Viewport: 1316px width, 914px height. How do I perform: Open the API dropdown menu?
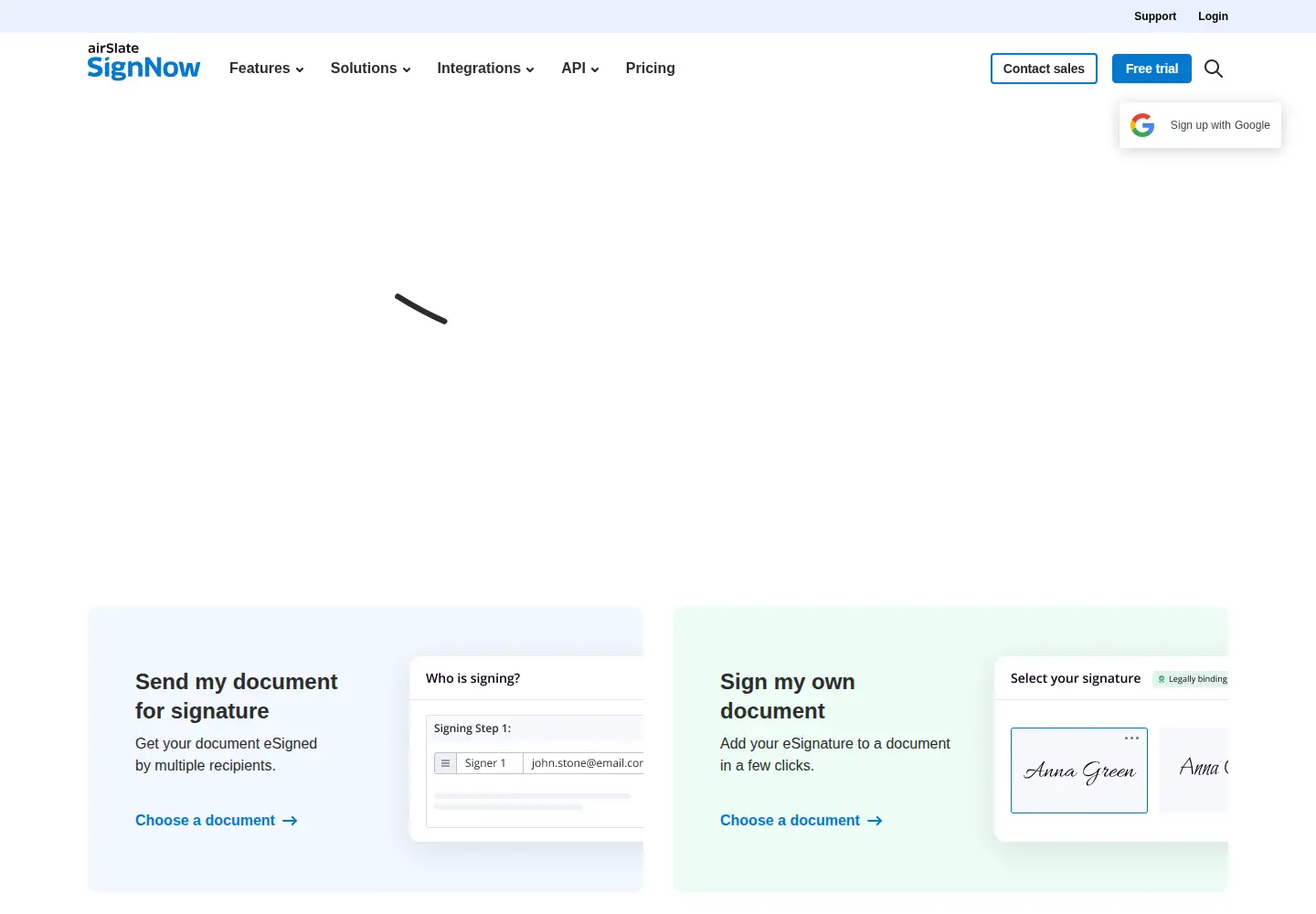point(580,69)
